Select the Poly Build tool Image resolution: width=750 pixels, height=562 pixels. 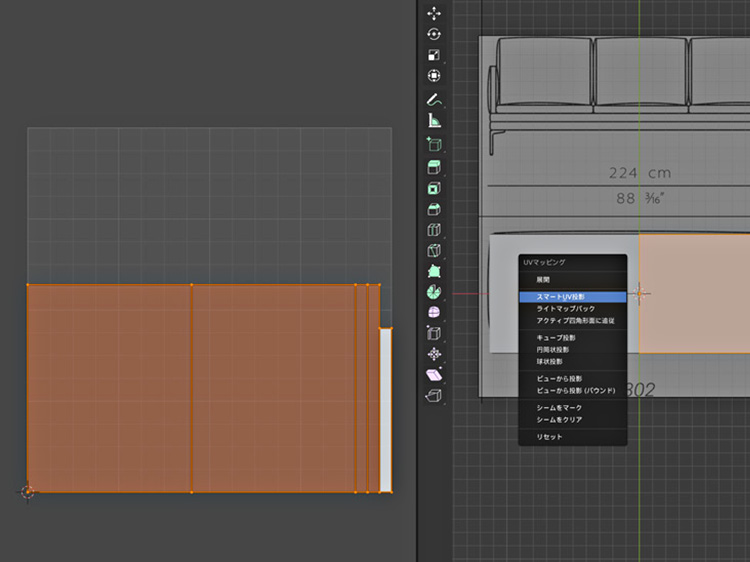tap(434, 272)
